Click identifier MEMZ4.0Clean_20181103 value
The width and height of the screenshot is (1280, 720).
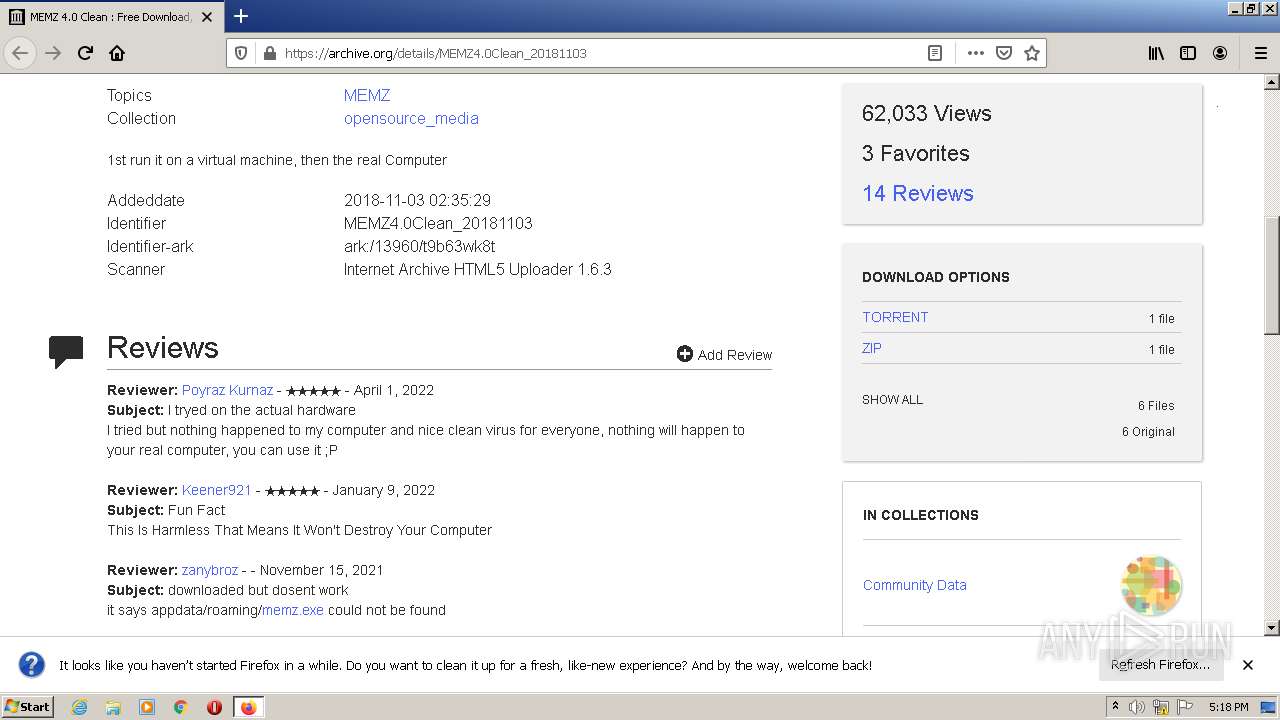pyautogui.click(x=438, y=223)
